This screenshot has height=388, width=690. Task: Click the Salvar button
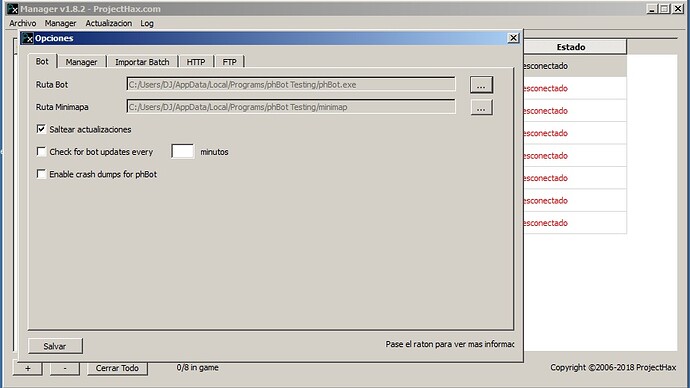[x=55, y=346]
